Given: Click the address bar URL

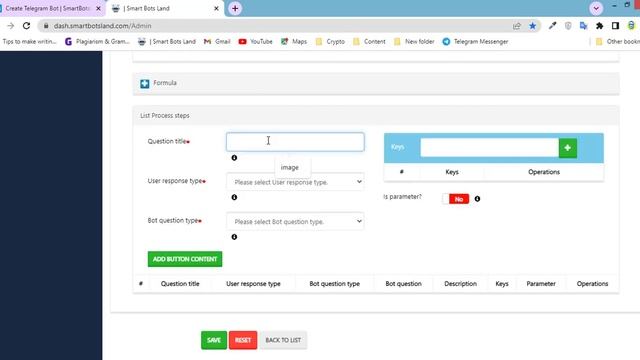Looking at the screenshot, I should coord(103,26).
